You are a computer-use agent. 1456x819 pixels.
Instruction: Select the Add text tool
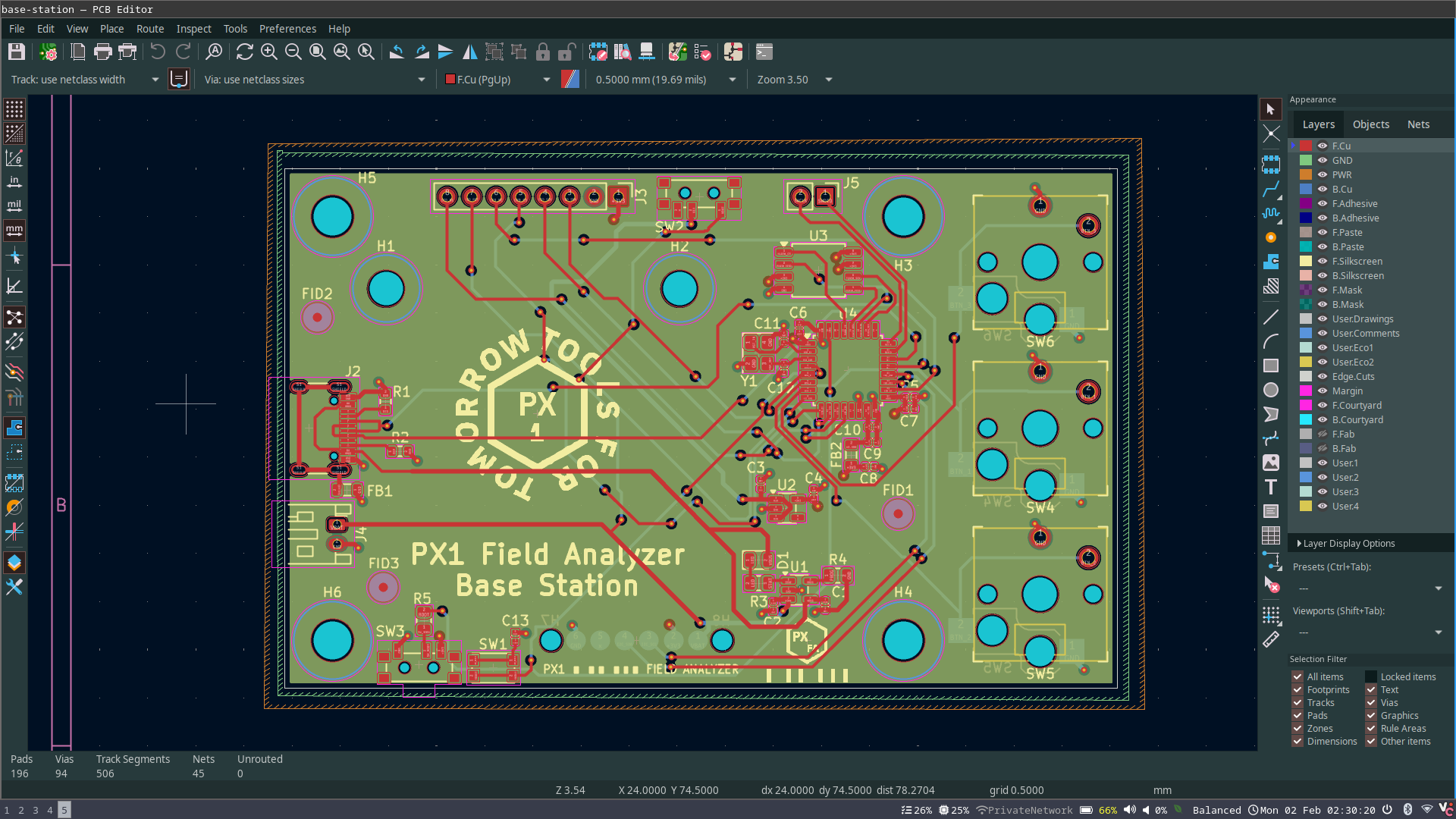pos(1271,487)
